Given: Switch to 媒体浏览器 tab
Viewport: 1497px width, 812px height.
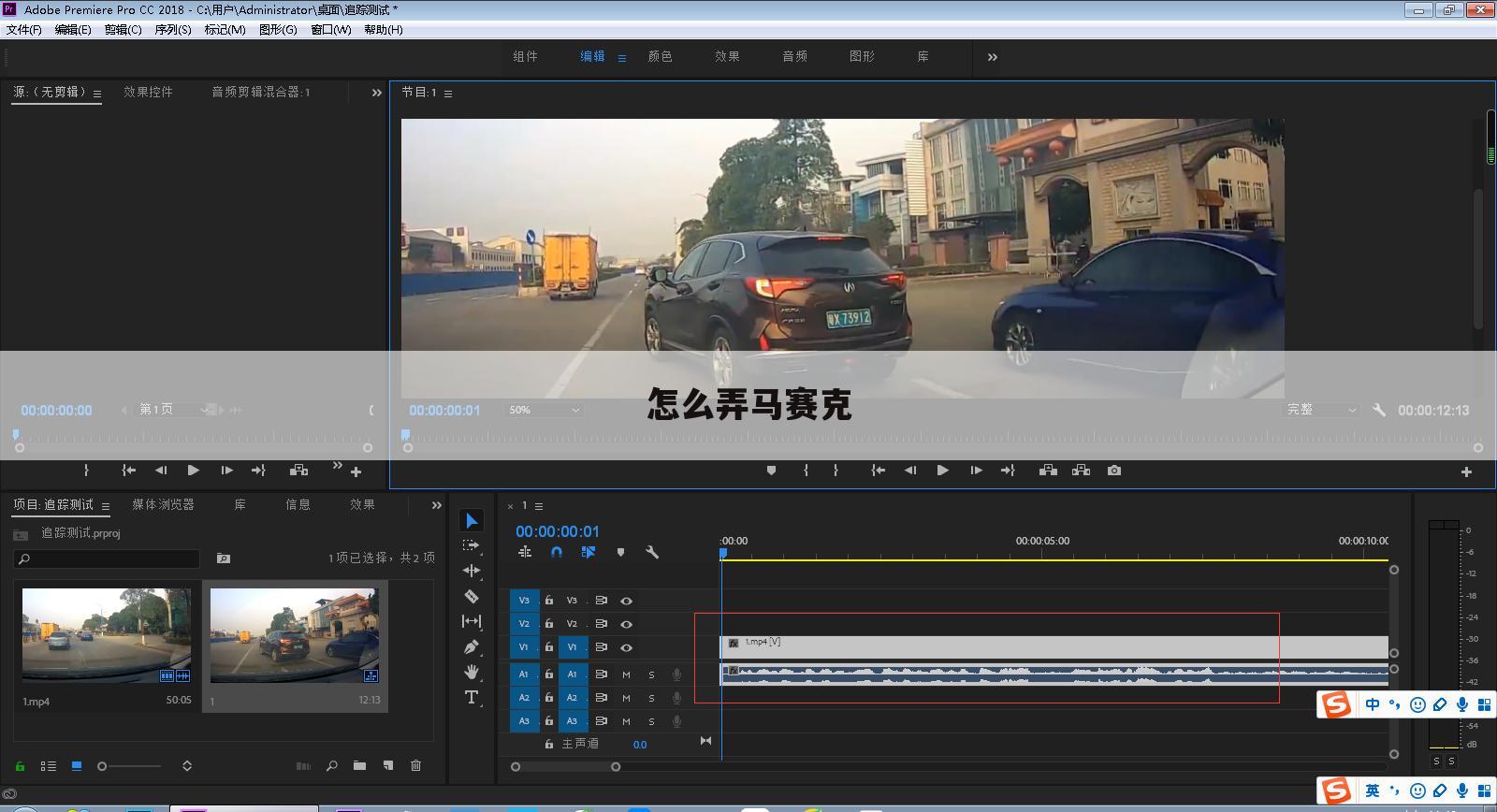Looking at the screenshot, I should coord(163,504).
